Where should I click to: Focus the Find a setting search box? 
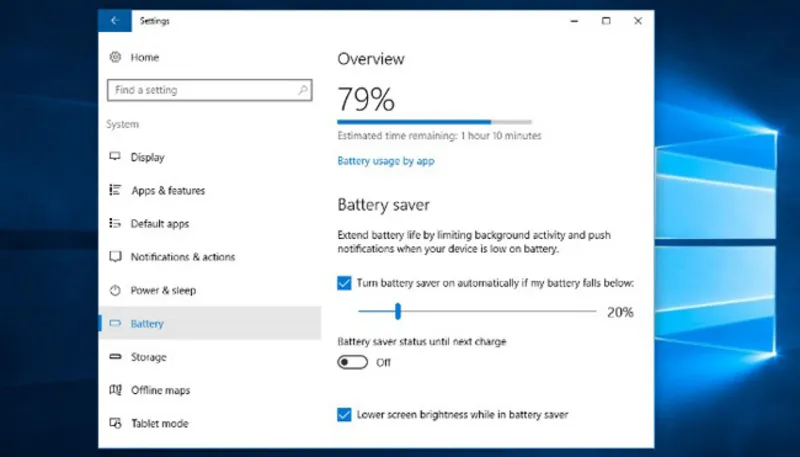click(210, 90)
